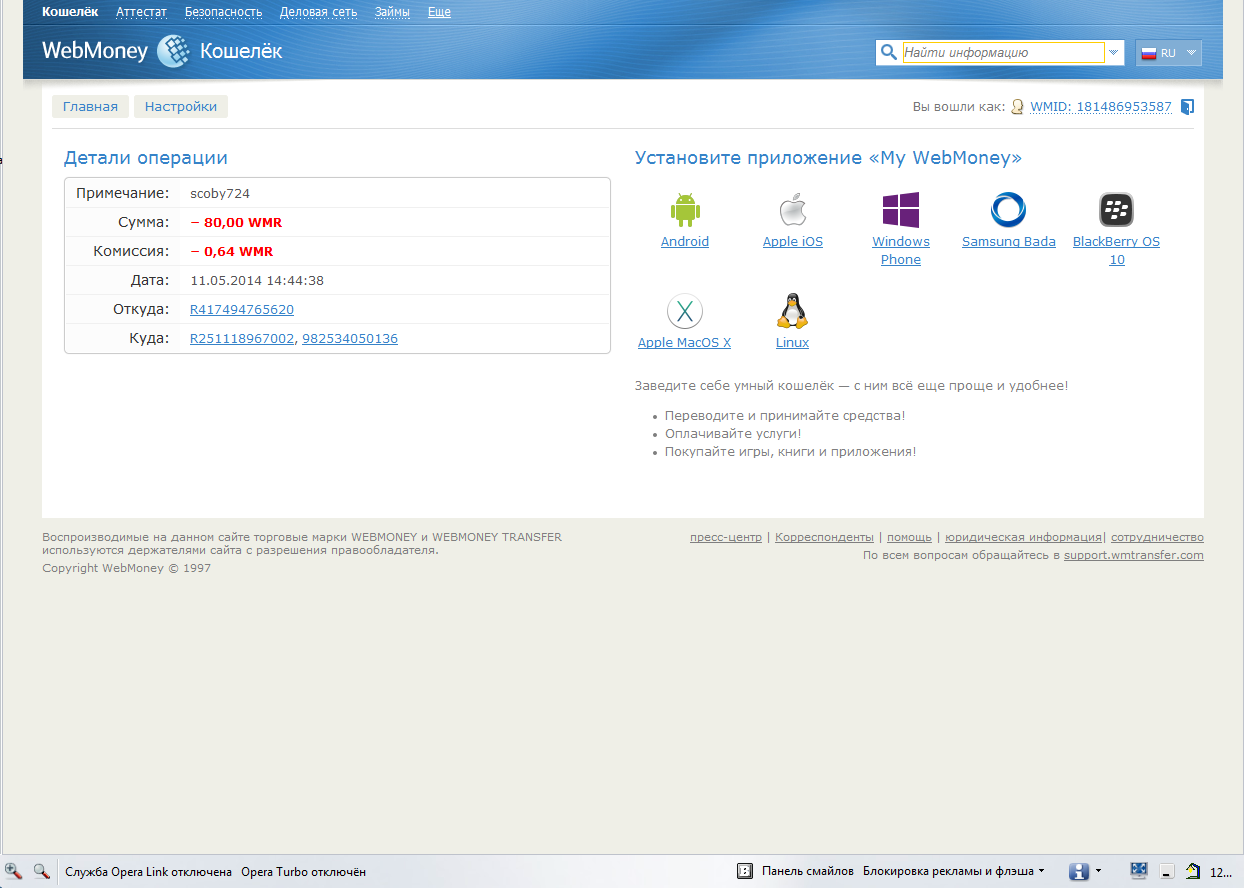Screen dimensions: 1244x888
Task: Expand the search field dropdown arrow
Action: coord(1113,52)
